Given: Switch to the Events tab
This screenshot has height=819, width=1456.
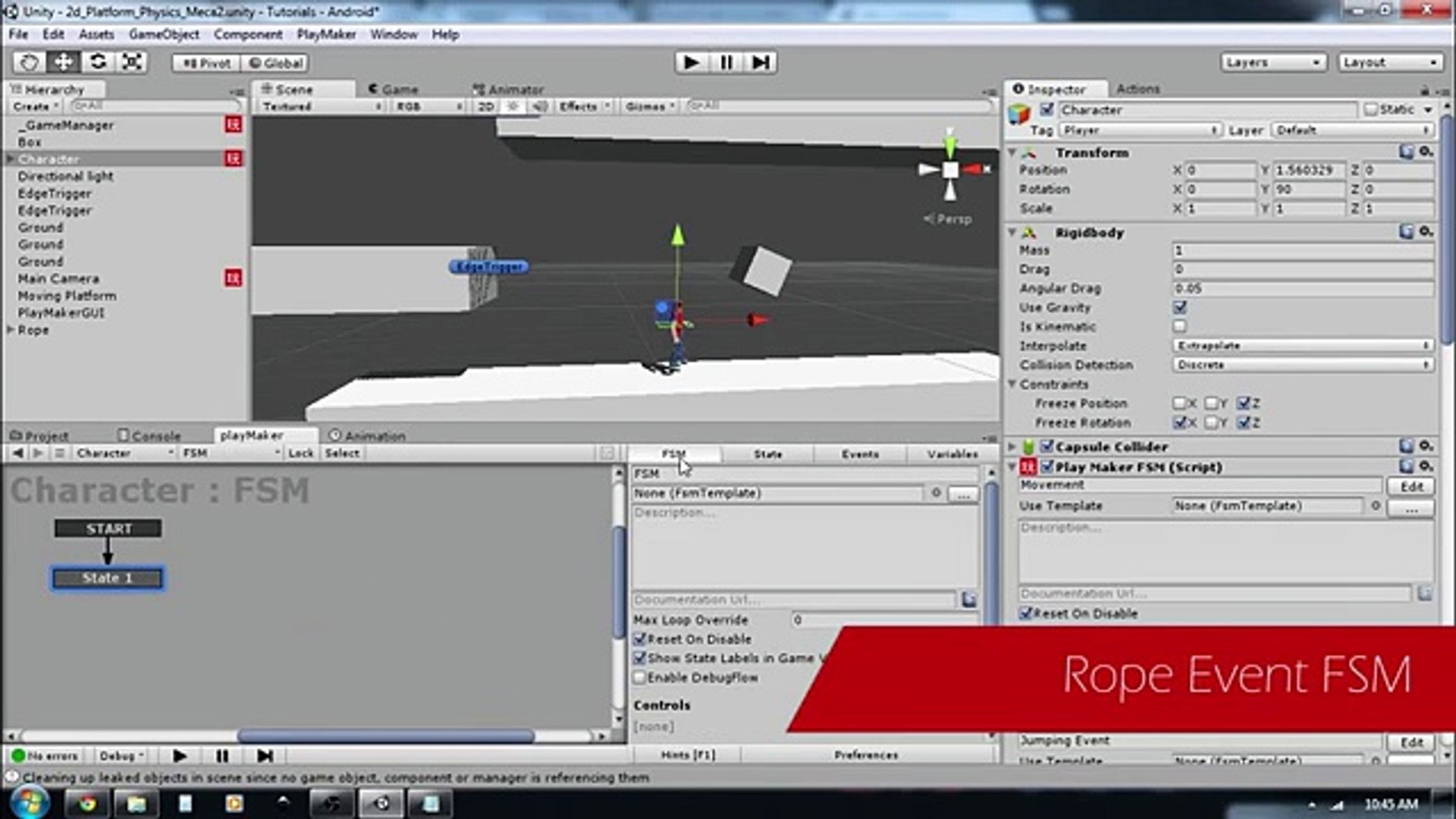Looking at the screenshot, I should tap(859, 453).
